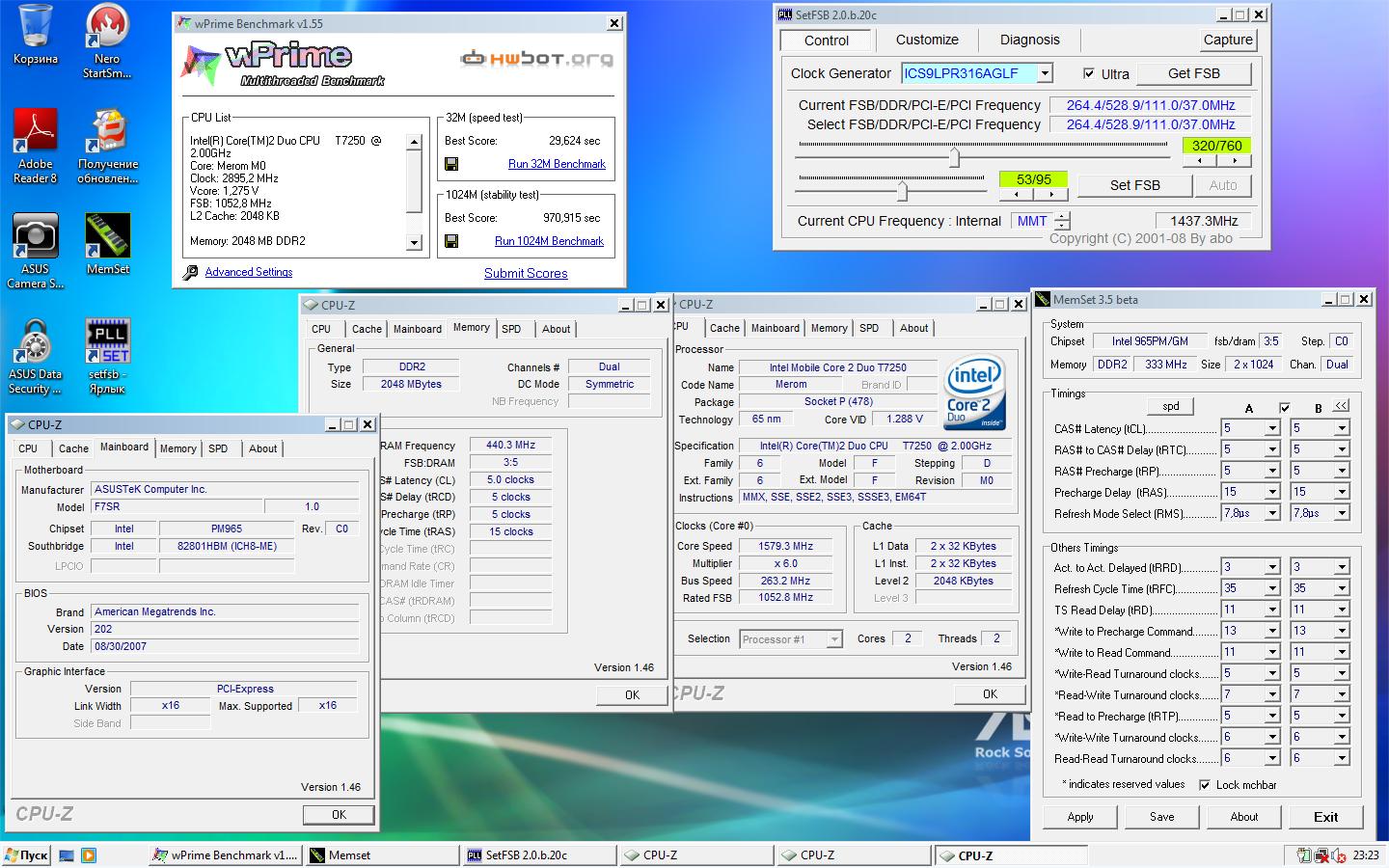Open ASUS Data Security desktop icon
The height and width of the screenshot is (868, 1389).
tap(36, 356)
